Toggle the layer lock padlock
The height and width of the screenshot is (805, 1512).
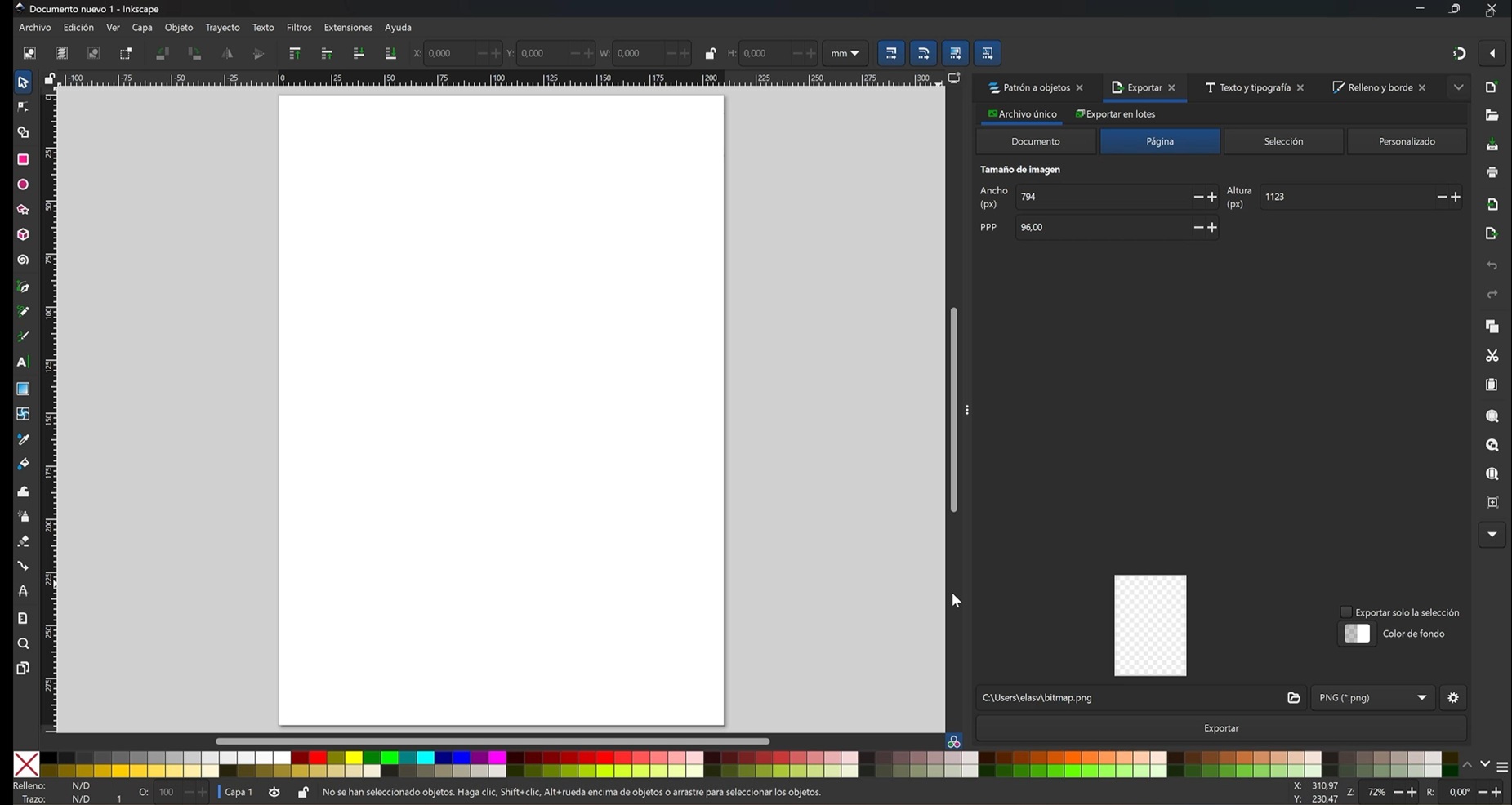[x=303, y=792]
